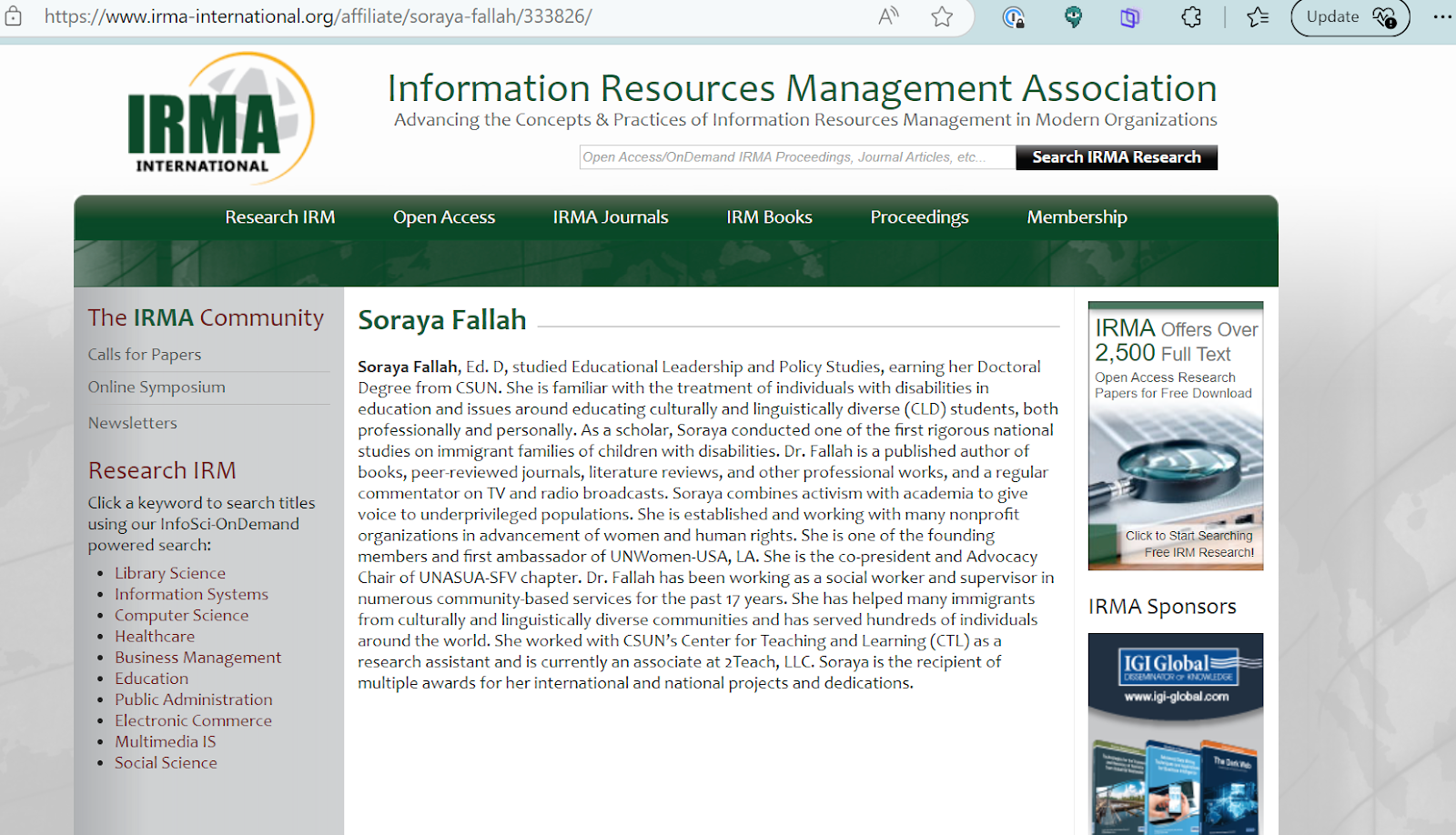Focus the IRMA research search field

coord(797,157)
